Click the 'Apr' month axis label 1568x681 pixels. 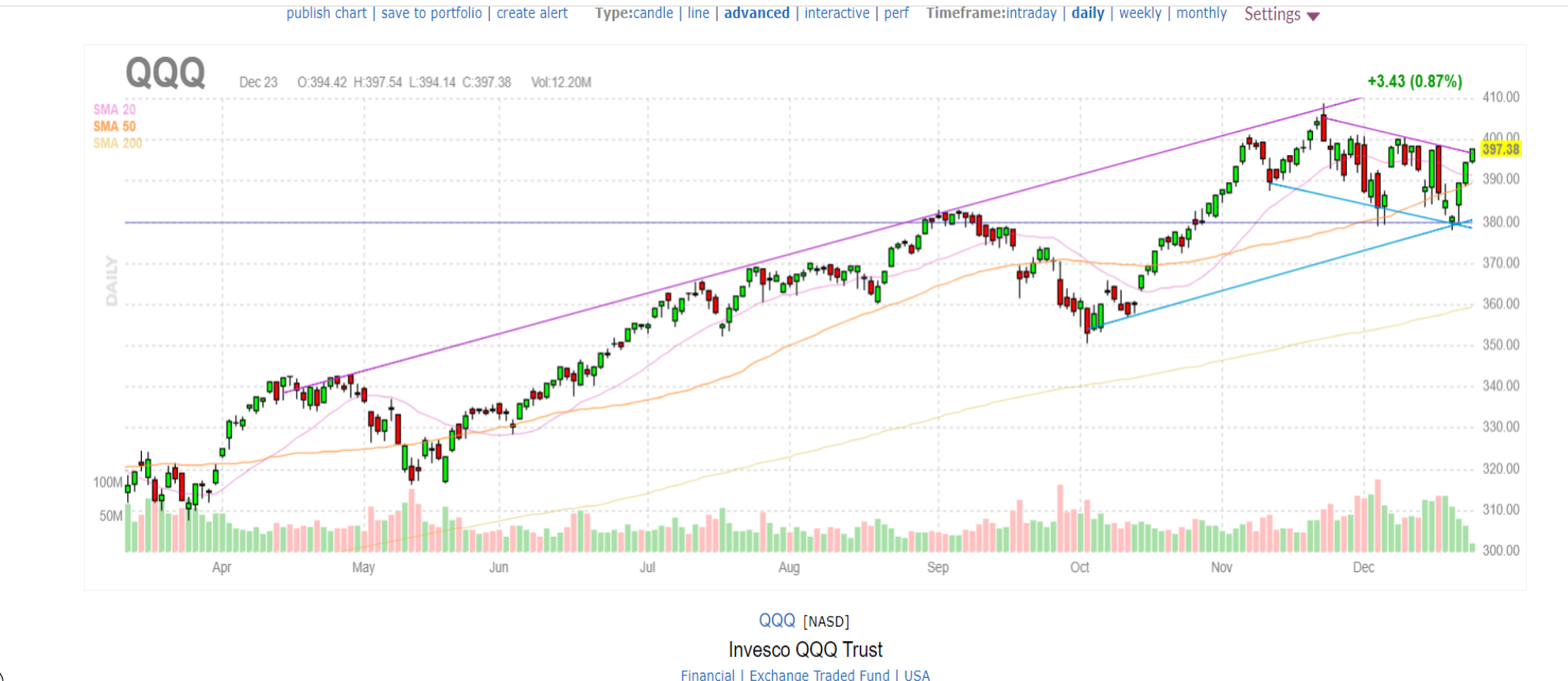pos(222,567)
